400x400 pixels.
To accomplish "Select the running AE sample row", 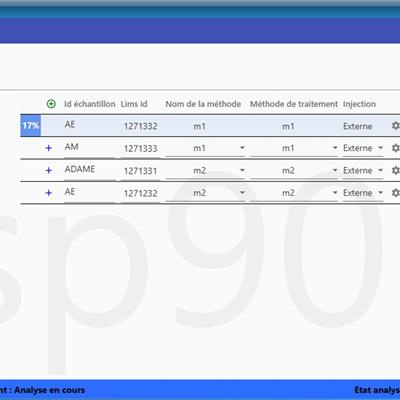I will click(210, 126).
